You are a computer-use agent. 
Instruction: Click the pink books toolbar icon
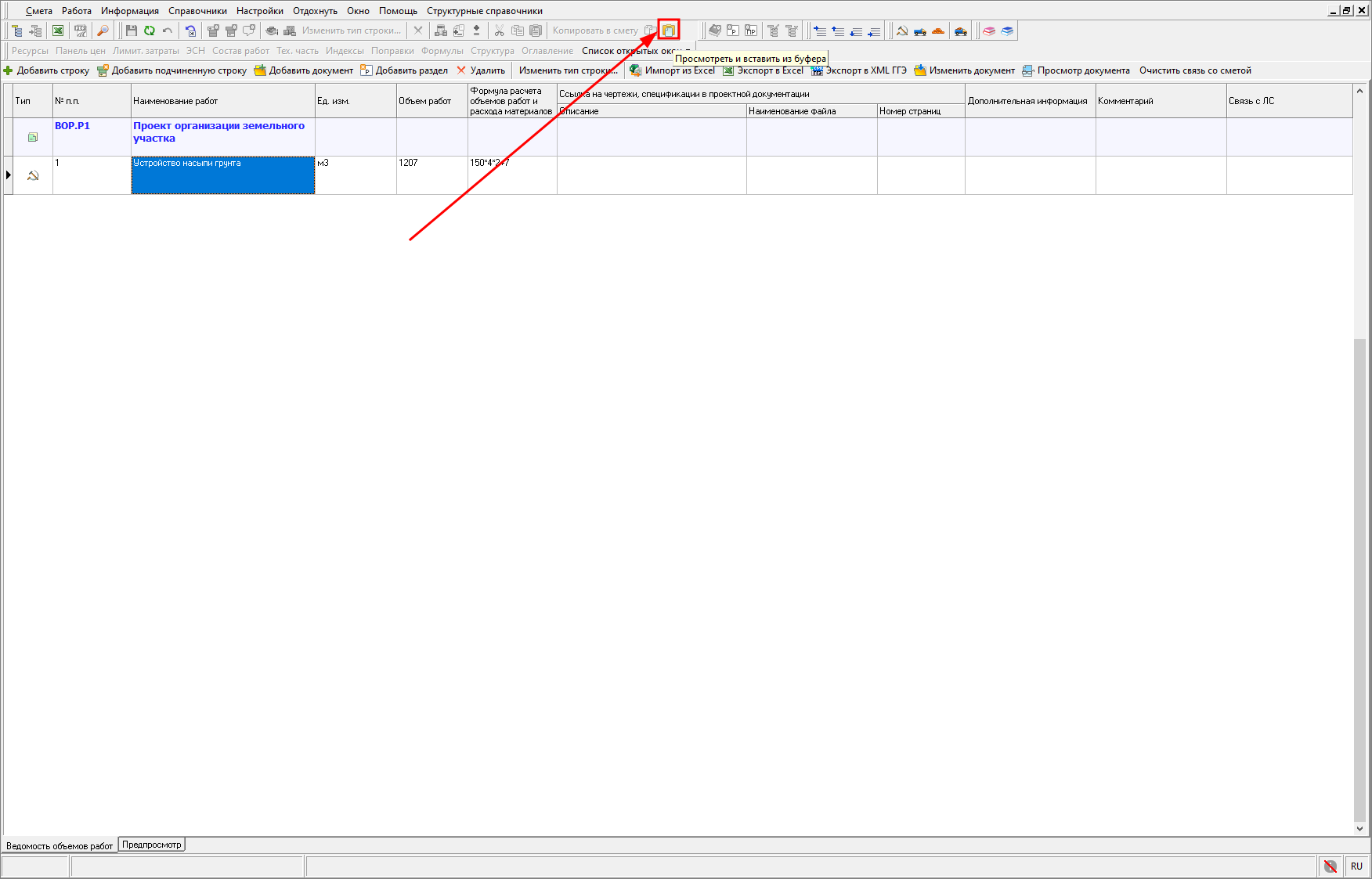click(989, 31)
